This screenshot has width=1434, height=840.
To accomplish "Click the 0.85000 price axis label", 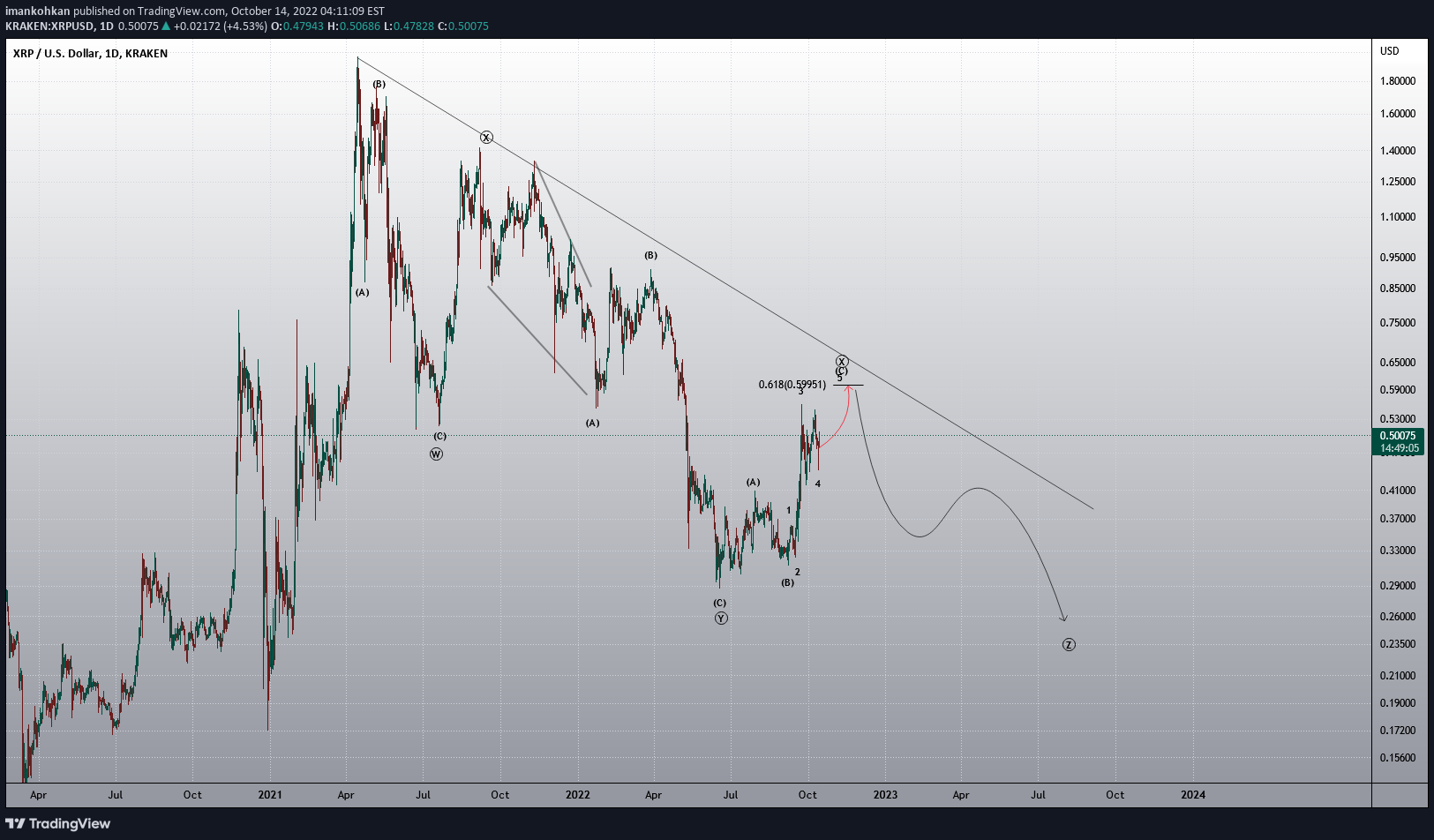I will (x=1398, y=289).
